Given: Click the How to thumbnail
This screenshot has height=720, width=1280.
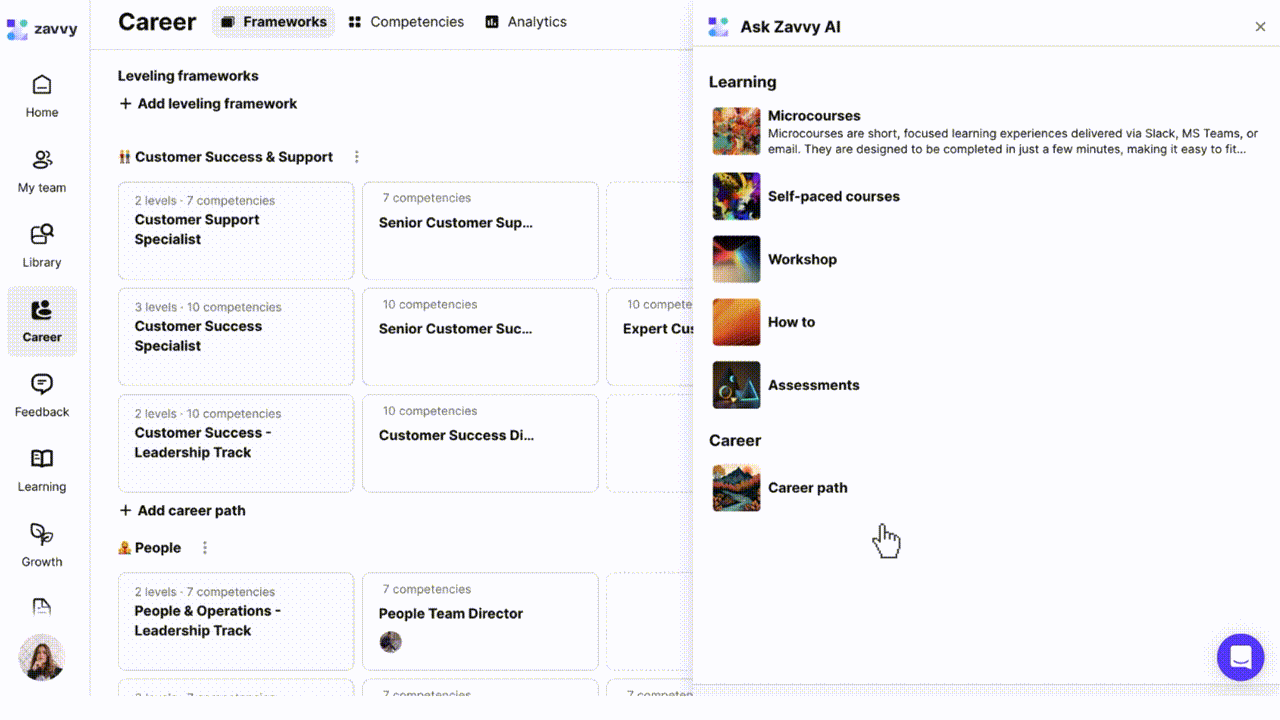Looking at the screenshot, I should (x=736, y=322).
